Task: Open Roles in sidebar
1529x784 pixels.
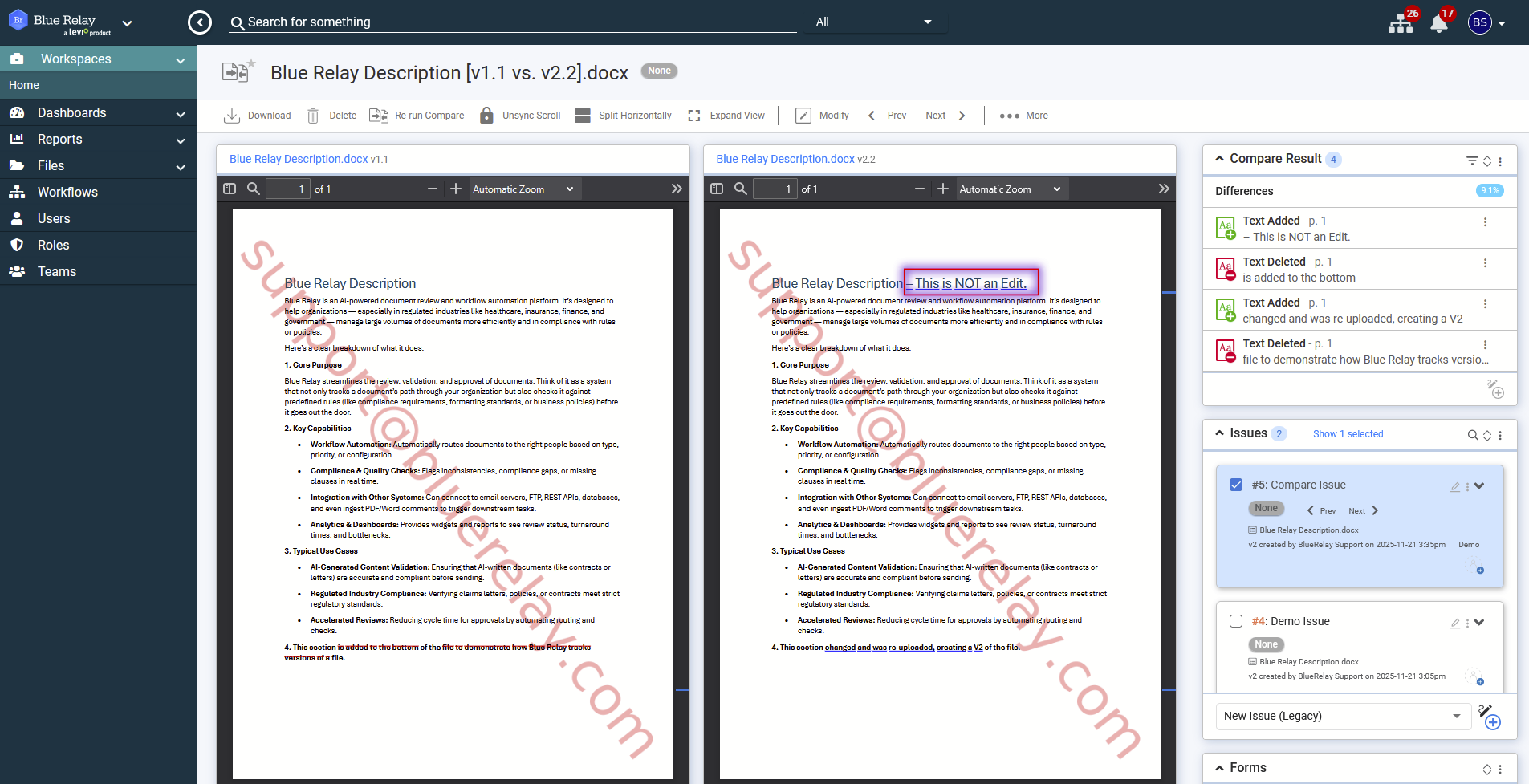Action: point(98,246)
